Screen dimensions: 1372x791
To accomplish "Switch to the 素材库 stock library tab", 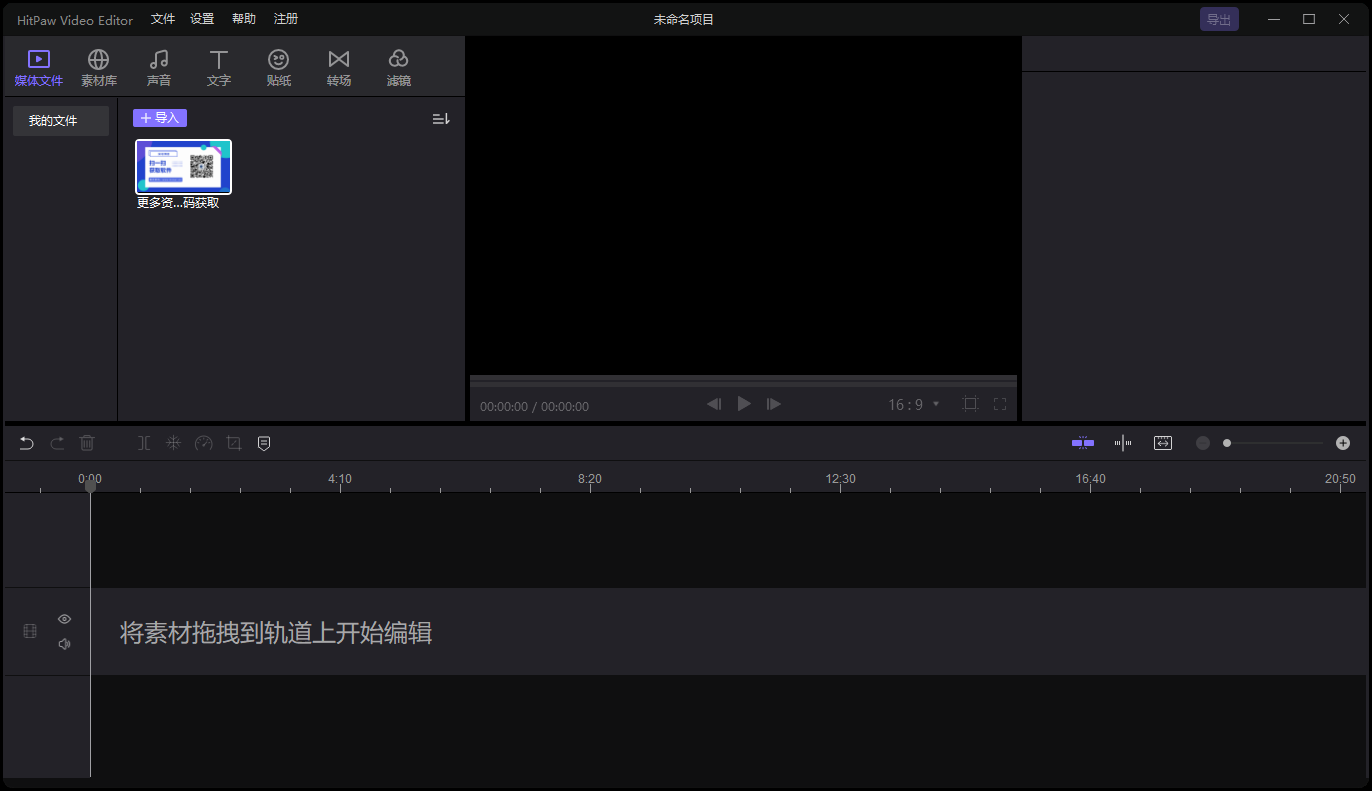I will pos(99,68).
